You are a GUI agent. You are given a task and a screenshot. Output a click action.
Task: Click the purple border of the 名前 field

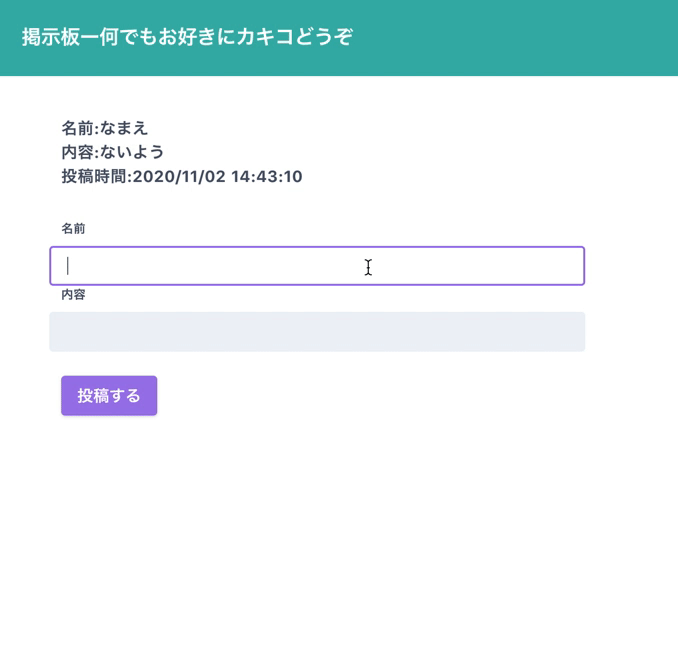click(x=317, y=247)
